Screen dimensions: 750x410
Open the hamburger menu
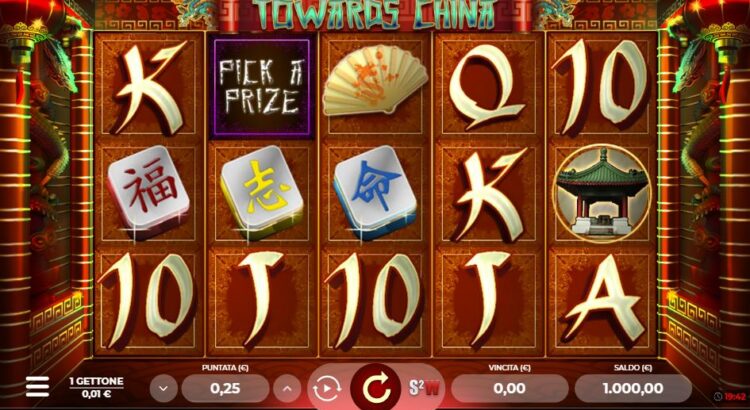pos(37,386)
